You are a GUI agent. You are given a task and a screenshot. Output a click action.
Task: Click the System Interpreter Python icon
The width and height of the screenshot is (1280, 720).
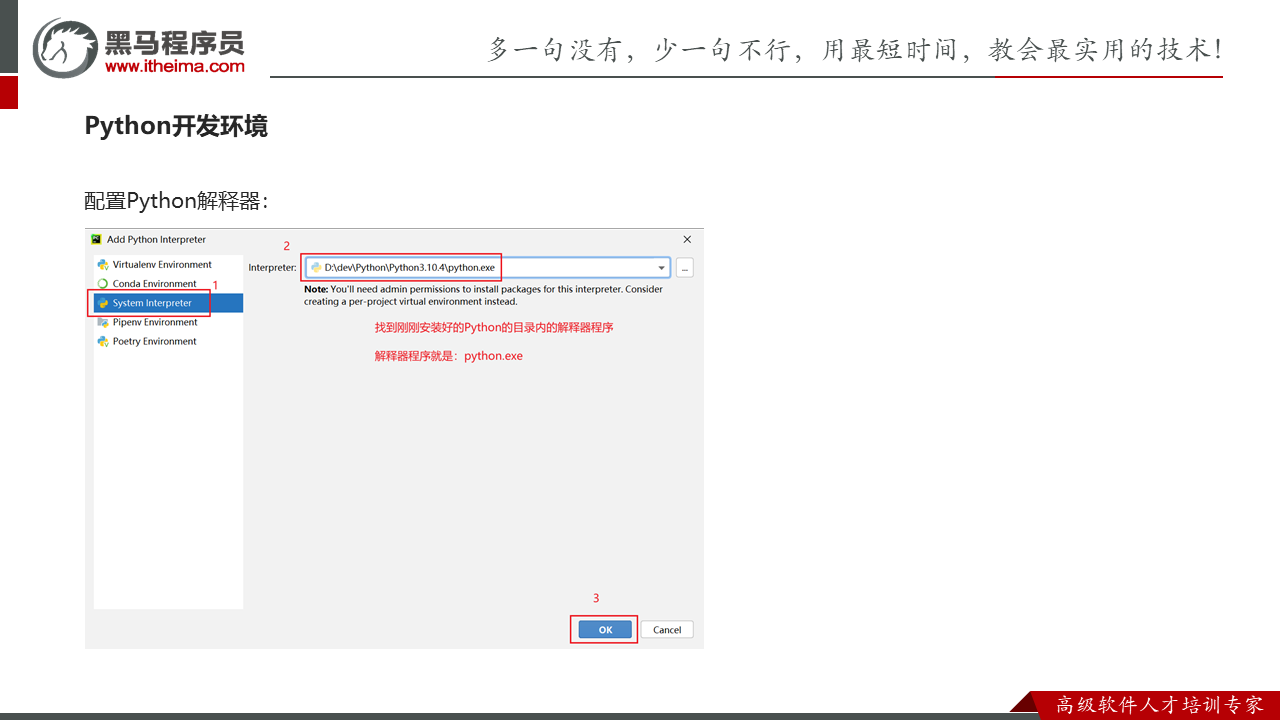pyautogui.click(x=102, y=303)
